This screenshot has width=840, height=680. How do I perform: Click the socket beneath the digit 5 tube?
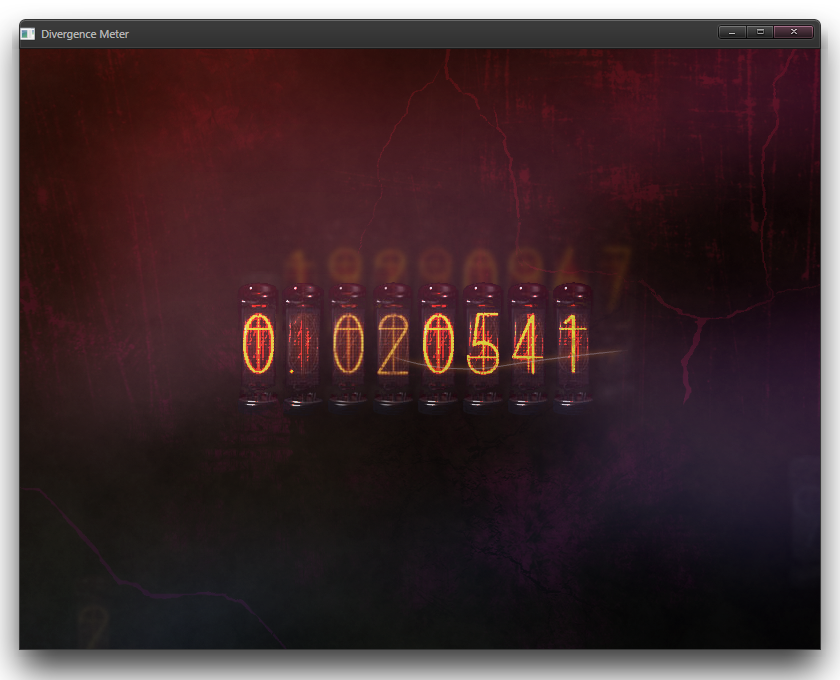click(x=481, y=400)
